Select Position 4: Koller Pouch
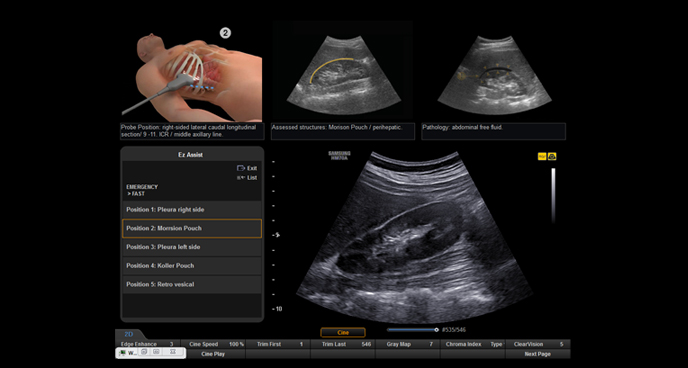The height and width of the screenshot is (368, 688). [192, 266]
